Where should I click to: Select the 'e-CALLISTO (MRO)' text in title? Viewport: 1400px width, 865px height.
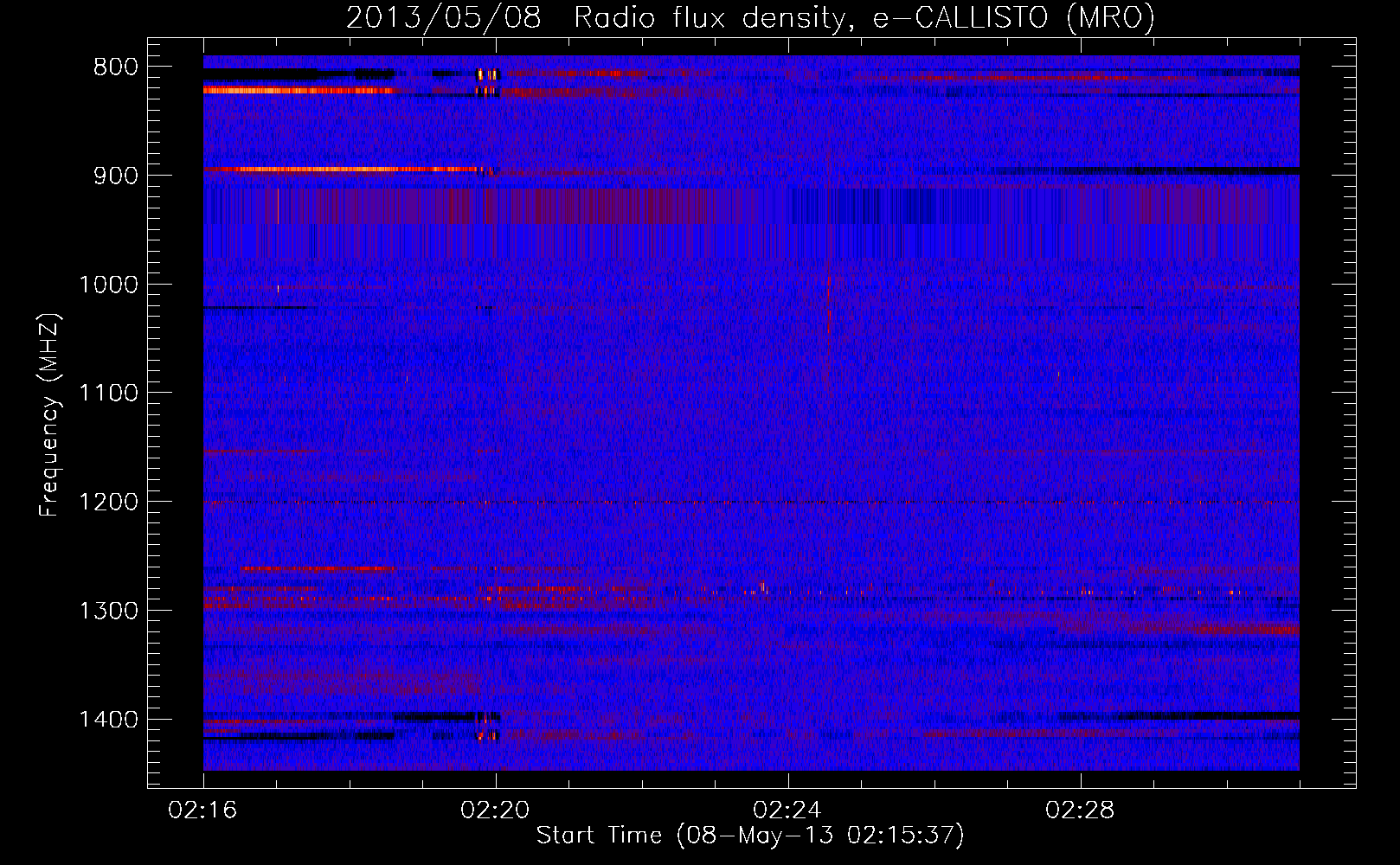pyautogui.click(x=1014, y=17)
